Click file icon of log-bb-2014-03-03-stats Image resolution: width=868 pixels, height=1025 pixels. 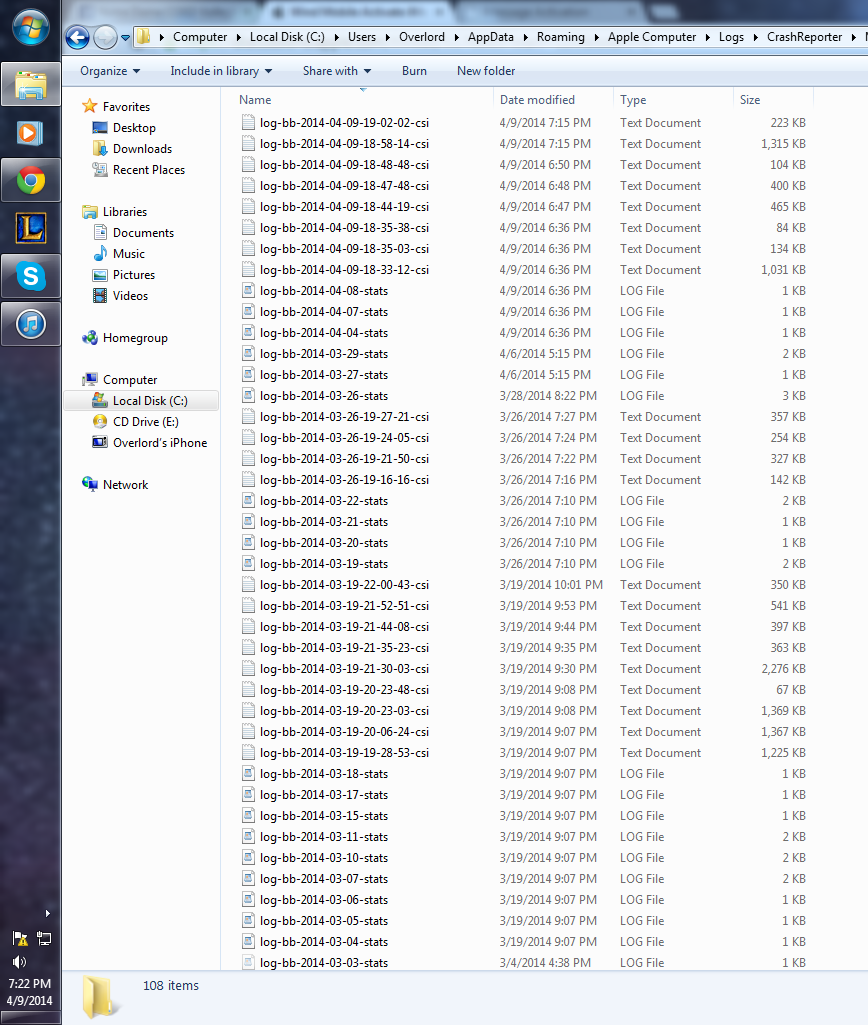coord(248,962)
